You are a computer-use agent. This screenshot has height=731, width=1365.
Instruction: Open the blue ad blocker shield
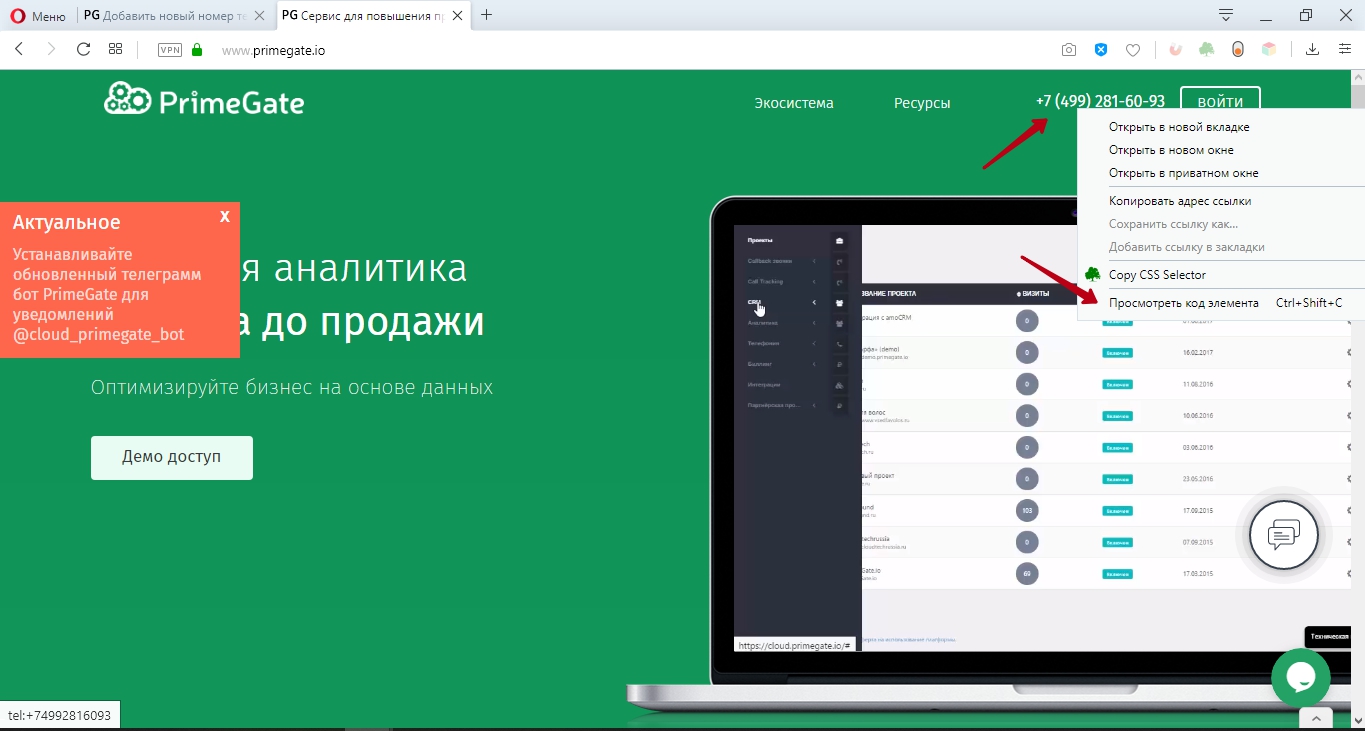pyautogui.click(x=1101, y=50)
